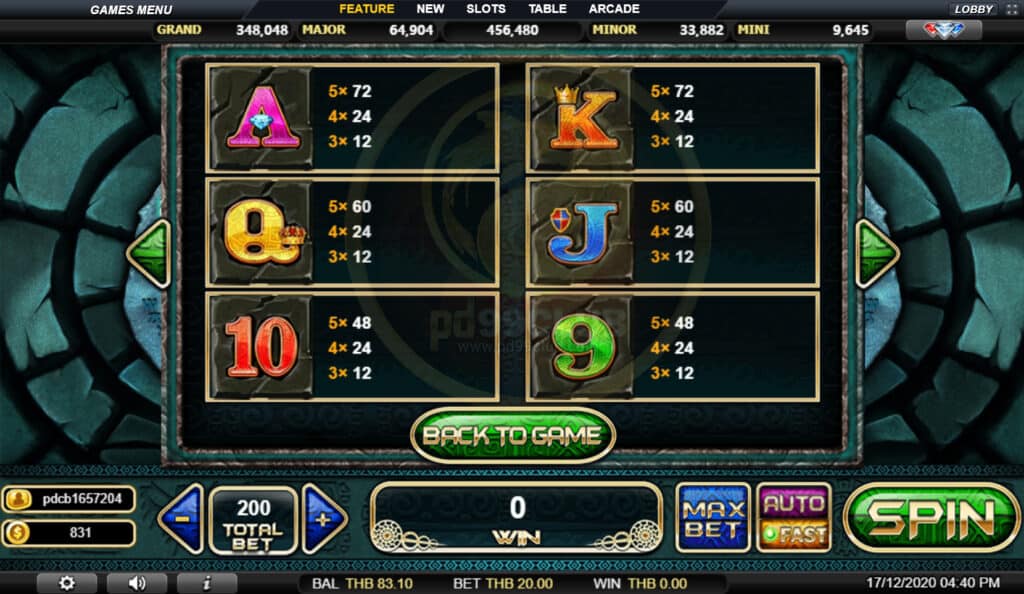1024x594 pixels.
Task: Toggle FAST spin mode
Action: 793,536
